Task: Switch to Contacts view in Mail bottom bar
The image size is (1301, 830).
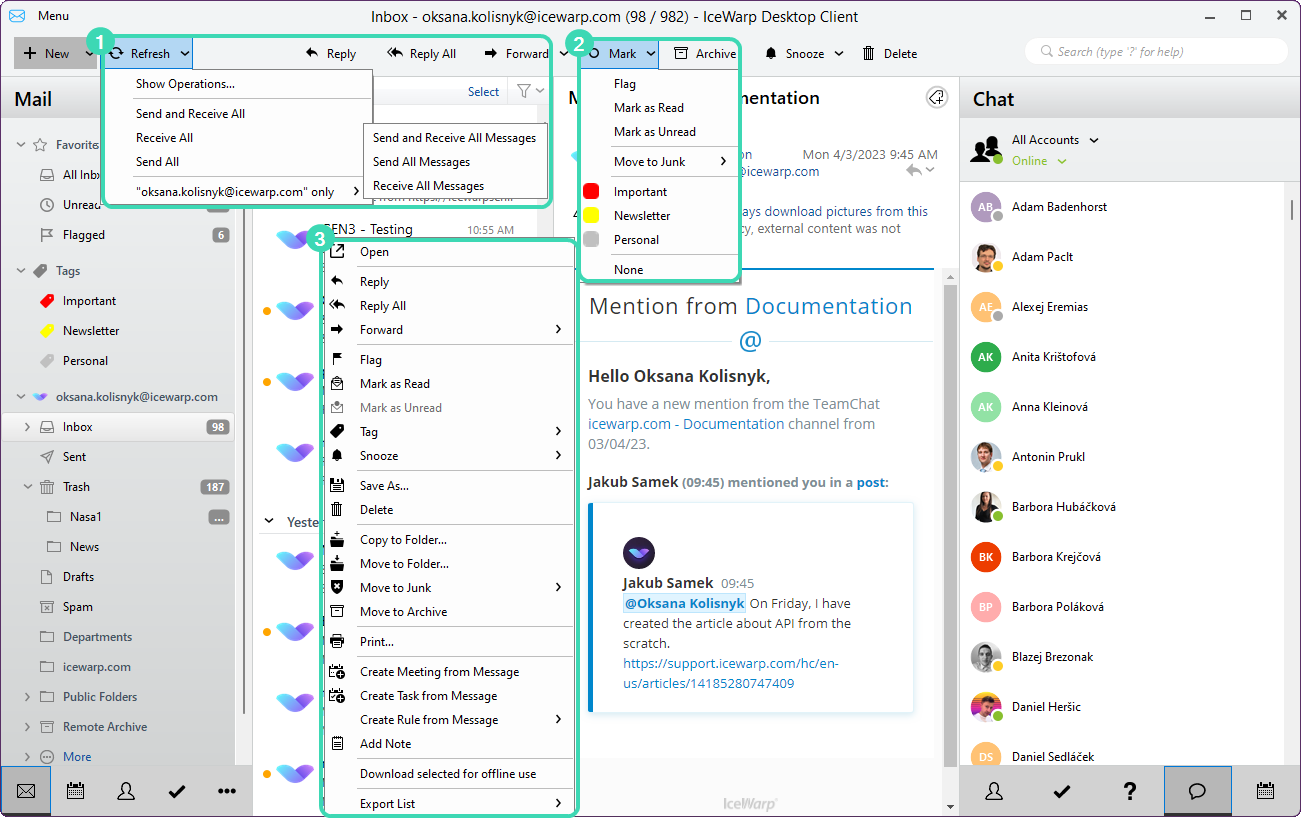Action: pyautogui.click(x=126, y=791)
